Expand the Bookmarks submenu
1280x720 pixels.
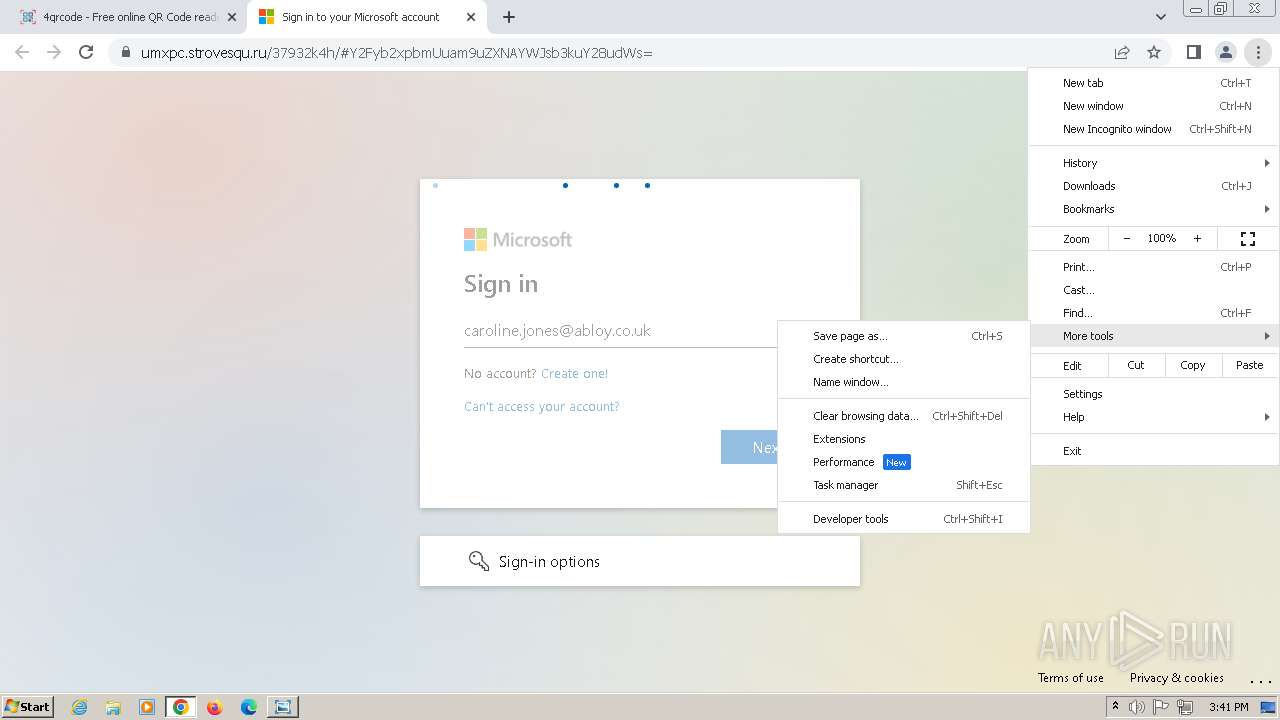[1154, 209]
